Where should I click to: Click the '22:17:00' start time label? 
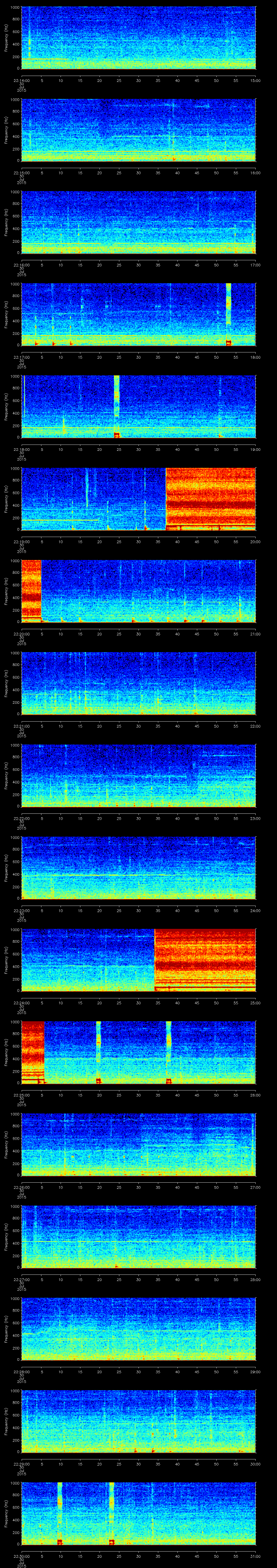[22, 357]
